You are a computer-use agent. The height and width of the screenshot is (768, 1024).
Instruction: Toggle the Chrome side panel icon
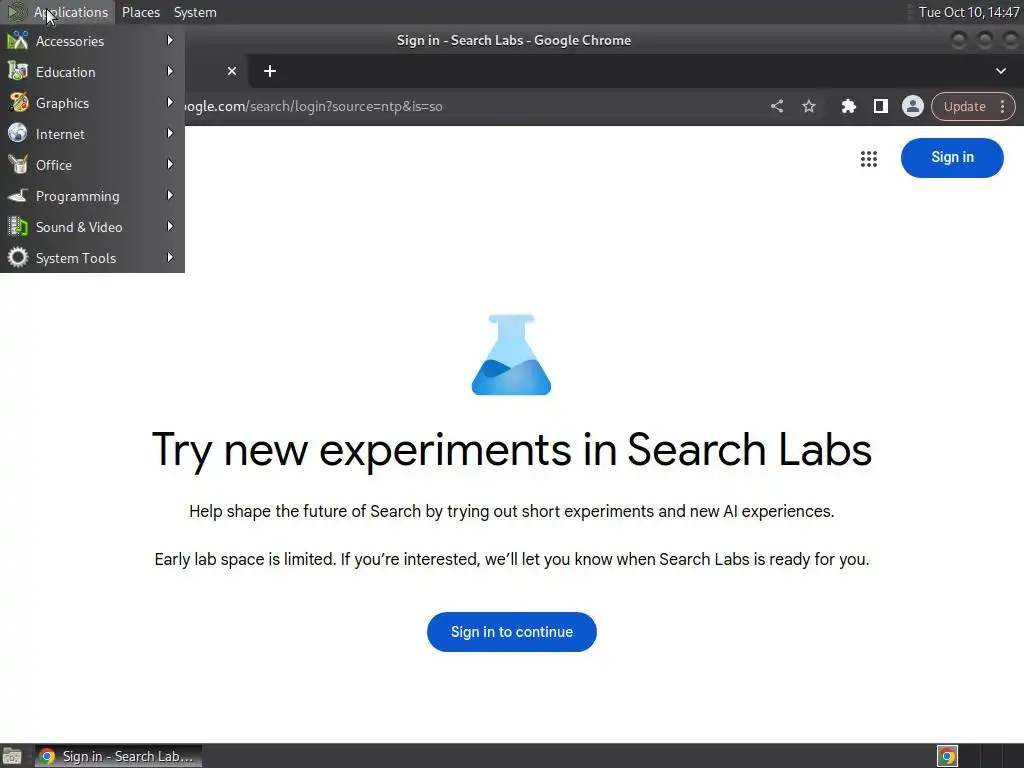click(880, 106)
